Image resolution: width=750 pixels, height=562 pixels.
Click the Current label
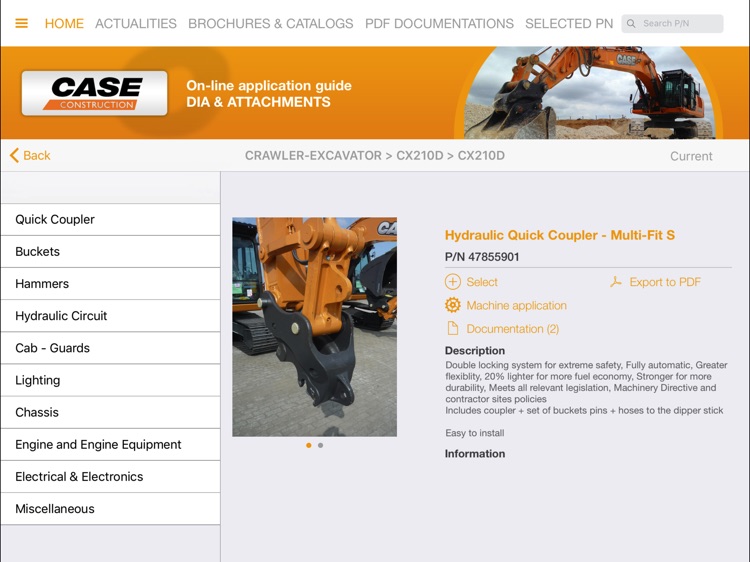click(691, 156)
